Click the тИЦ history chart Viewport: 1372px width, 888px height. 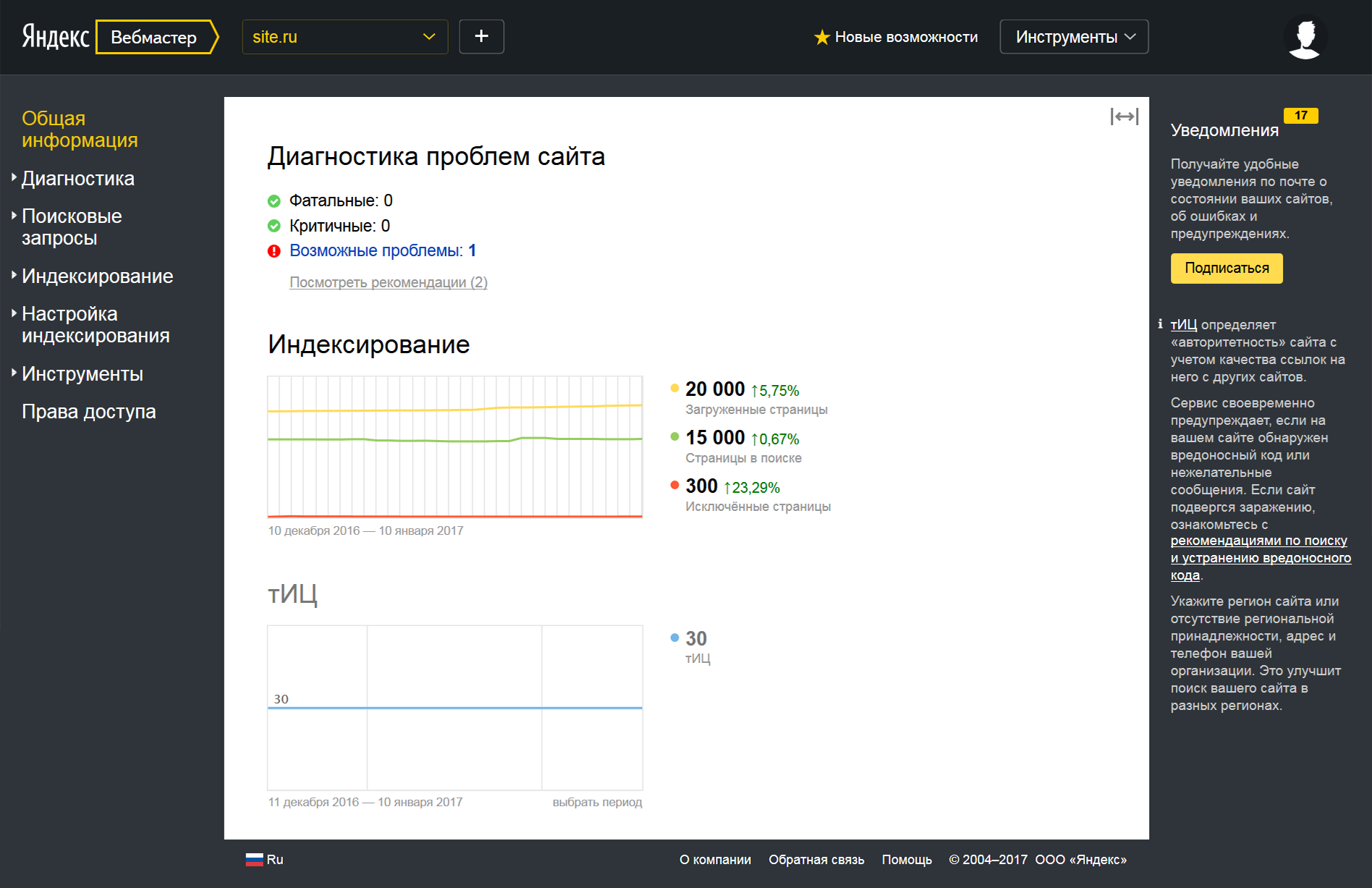pos(455,708)
